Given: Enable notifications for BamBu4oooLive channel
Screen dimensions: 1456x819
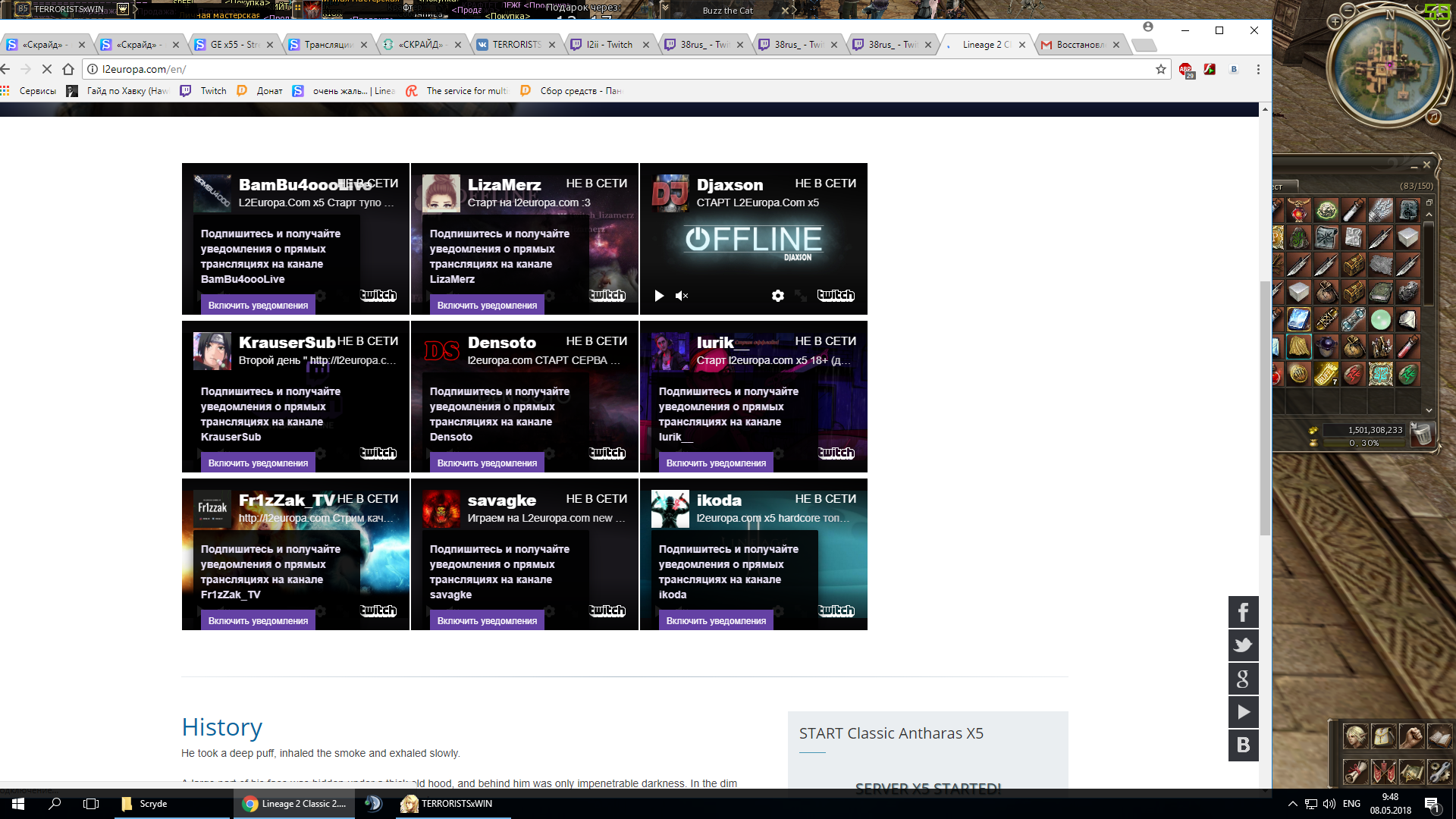Looking at the screenshot, I should tap(258, 305).
